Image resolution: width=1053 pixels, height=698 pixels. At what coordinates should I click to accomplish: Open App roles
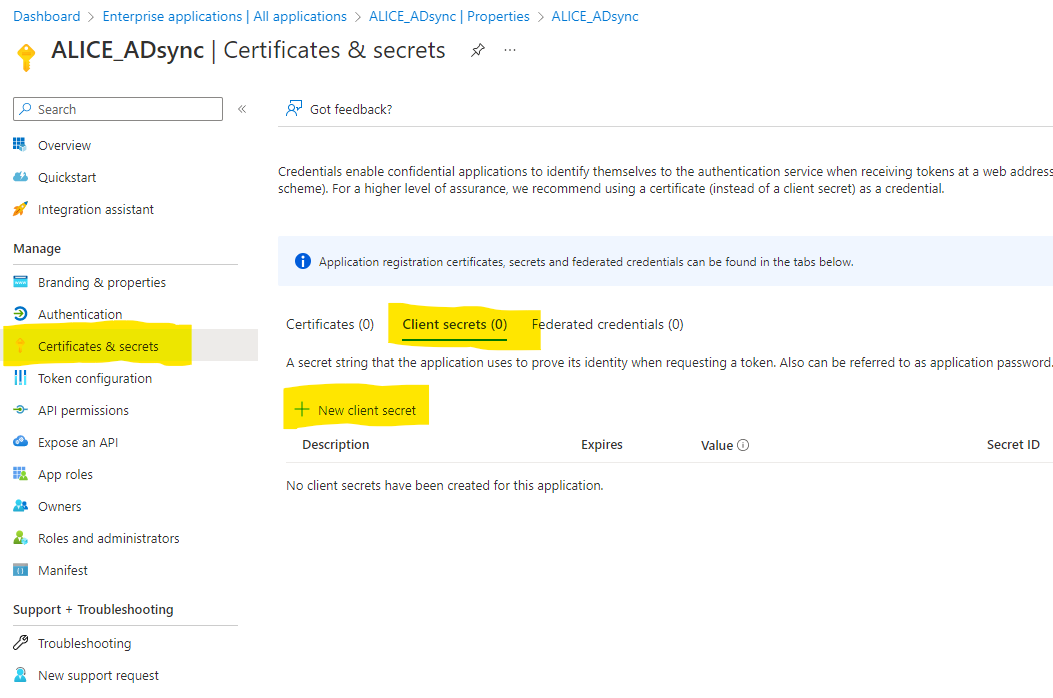tap(65, 474)
